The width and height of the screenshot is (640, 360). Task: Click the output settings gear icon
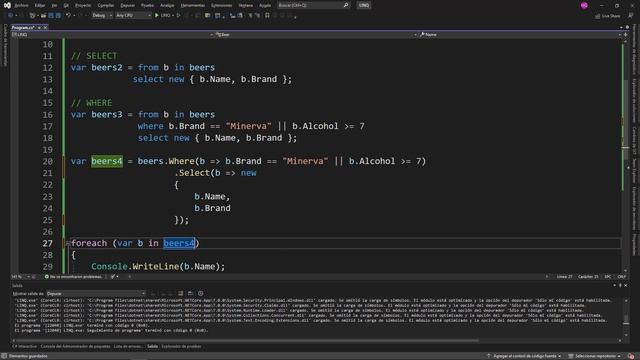click(200, 293)
